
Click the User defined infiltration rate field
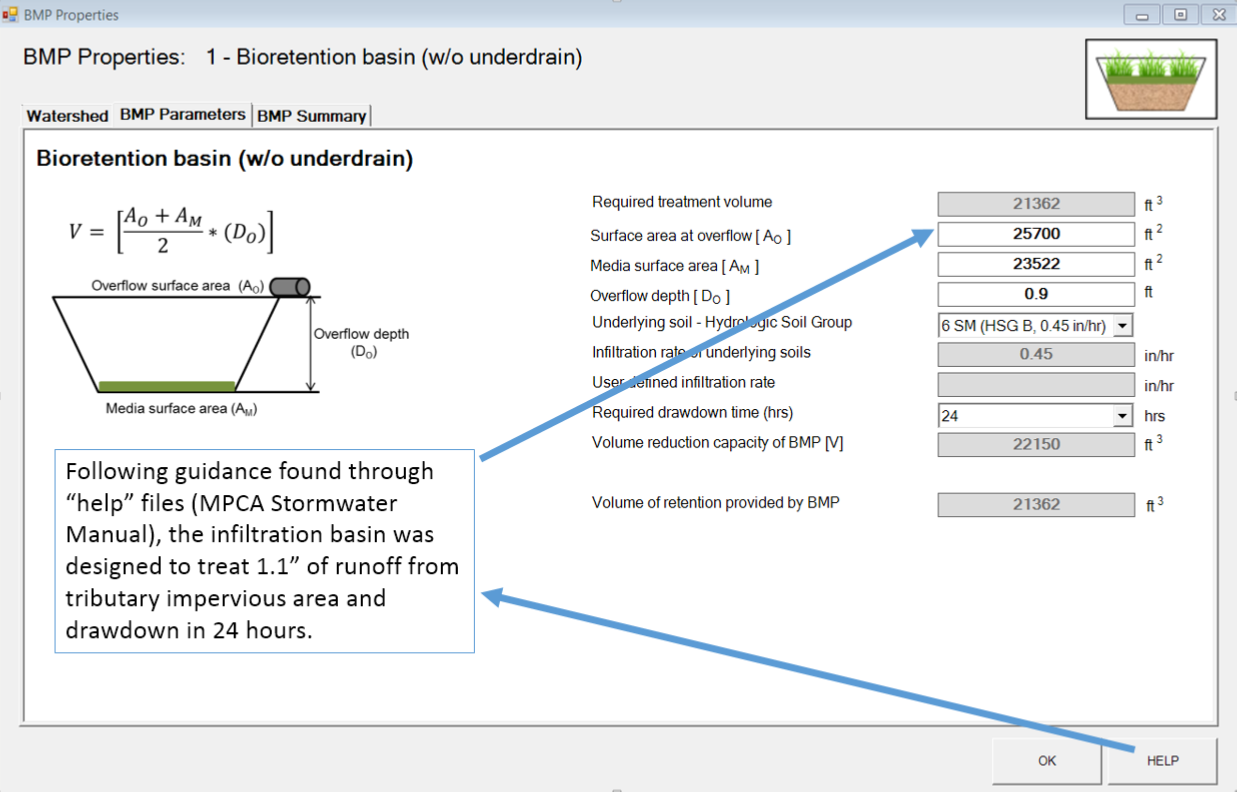coord(1035,384)
